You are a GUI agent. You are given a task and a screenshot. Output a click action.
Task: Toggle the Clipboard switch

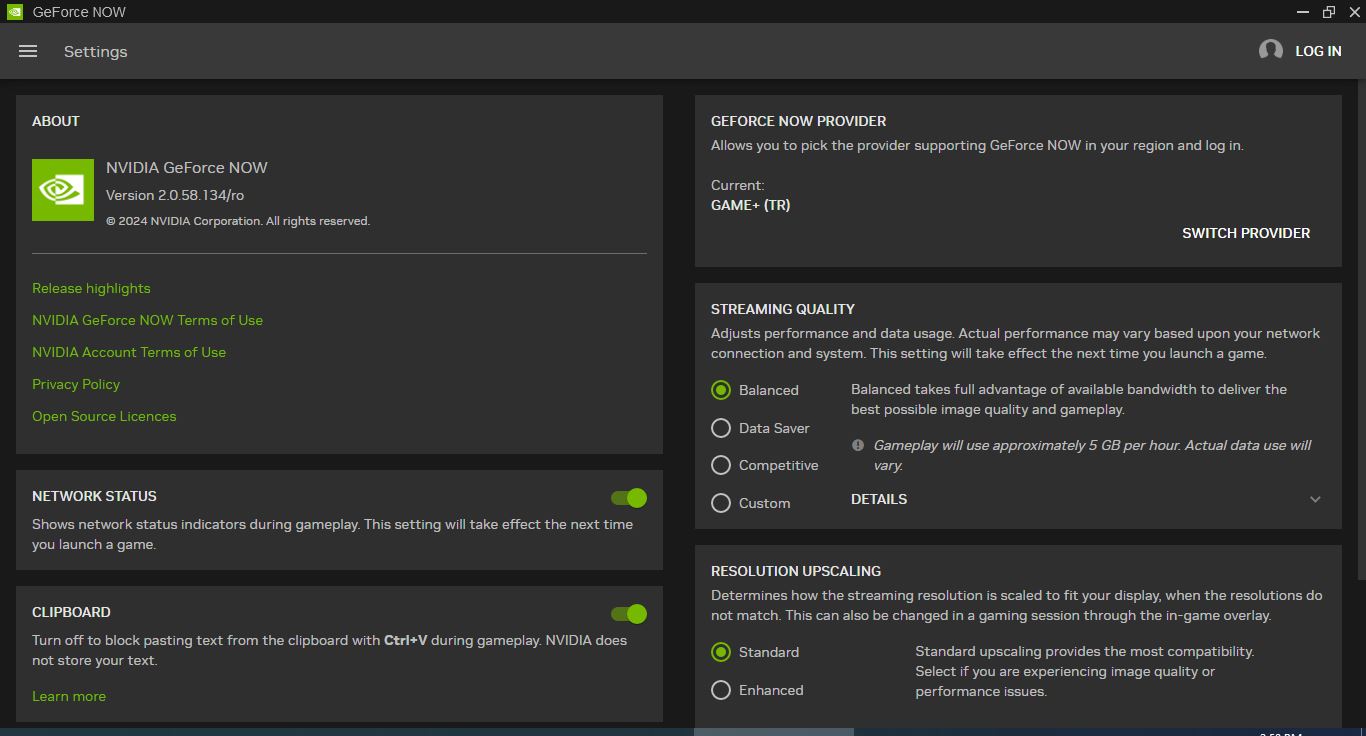(629, 614)
